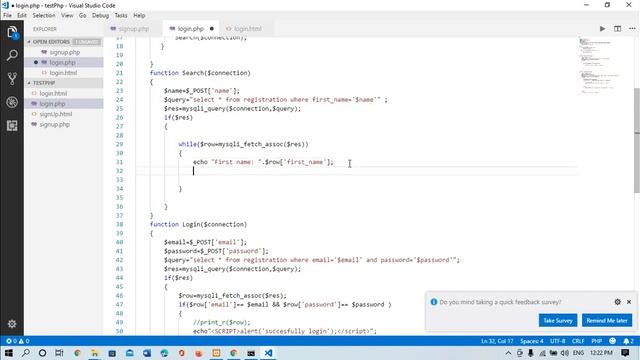This screenshot has height=360, width=640.
Task: Open the Extensions view
Action: [12, 126]
